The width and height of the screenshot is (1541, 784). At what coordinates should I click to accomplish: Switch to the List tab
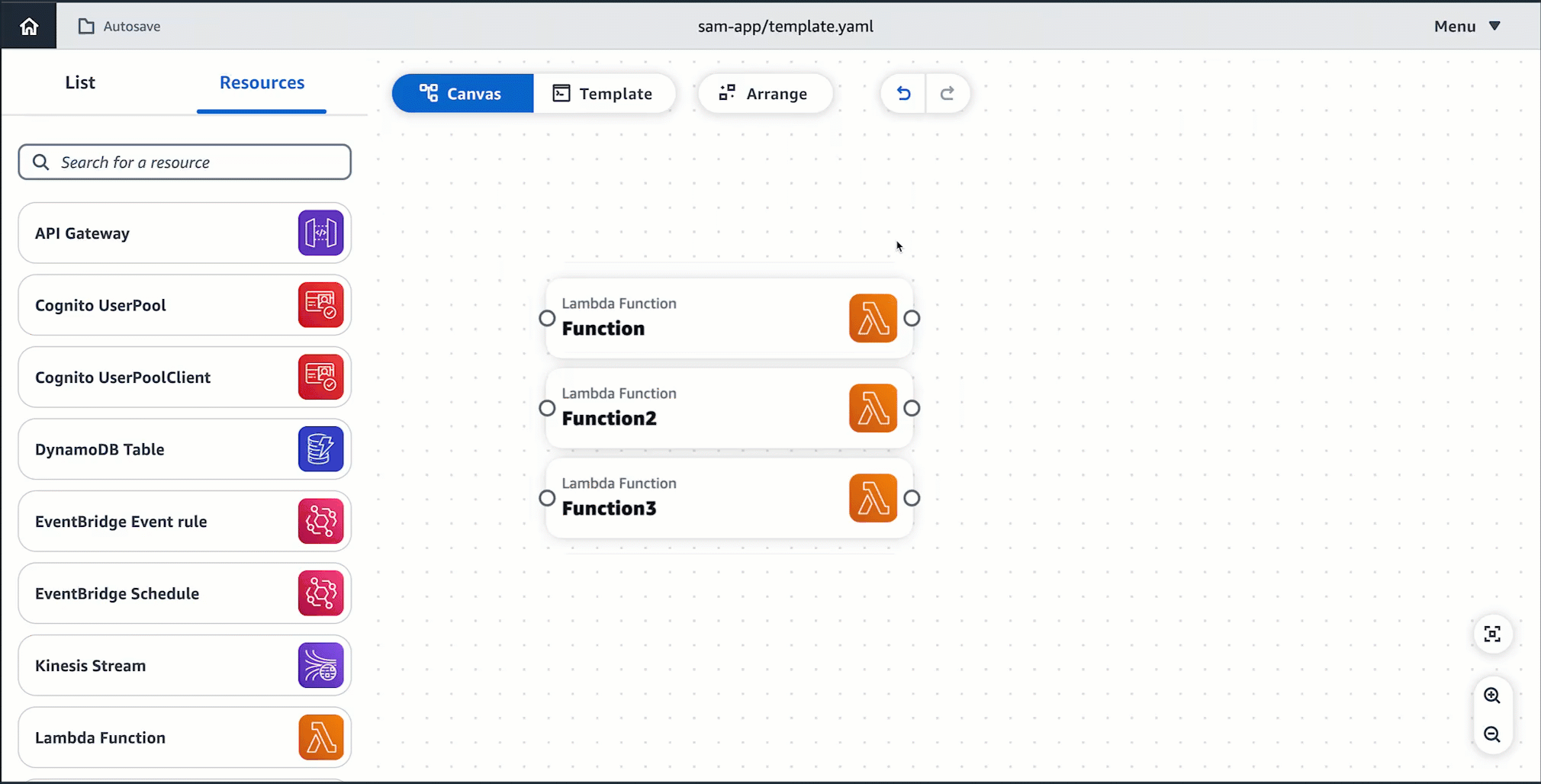79,82
